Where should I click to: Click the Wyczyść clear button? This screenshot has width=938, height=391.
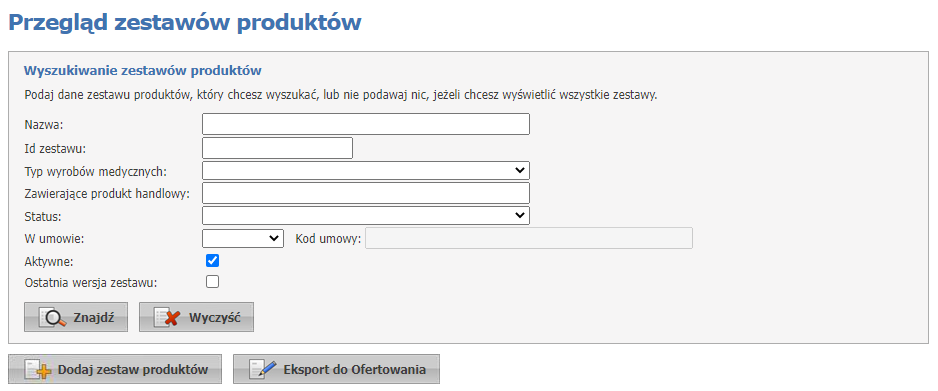(x=196, y=317)
